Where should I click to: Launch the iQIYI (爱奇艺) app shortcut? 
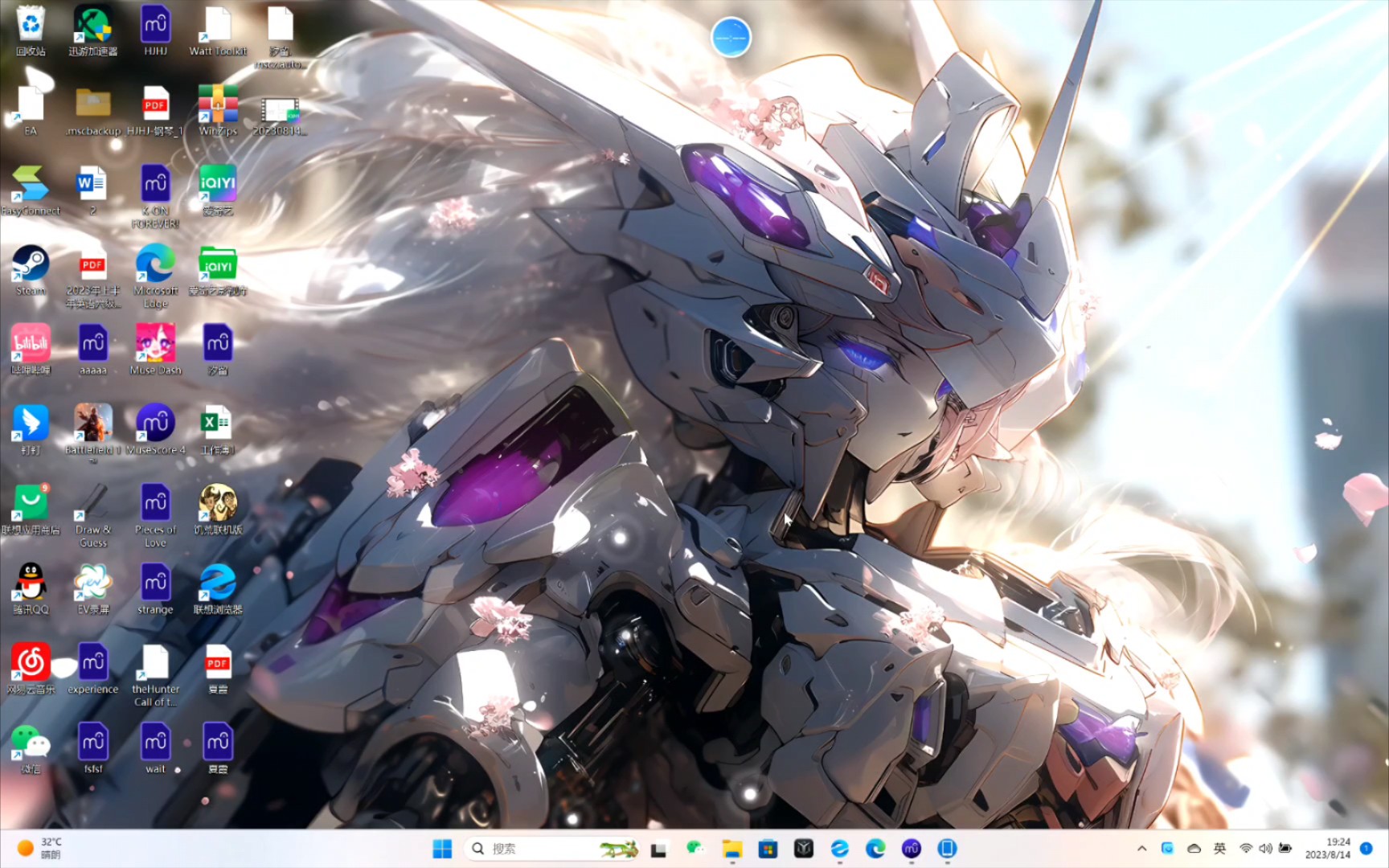(x=218, y=190)
